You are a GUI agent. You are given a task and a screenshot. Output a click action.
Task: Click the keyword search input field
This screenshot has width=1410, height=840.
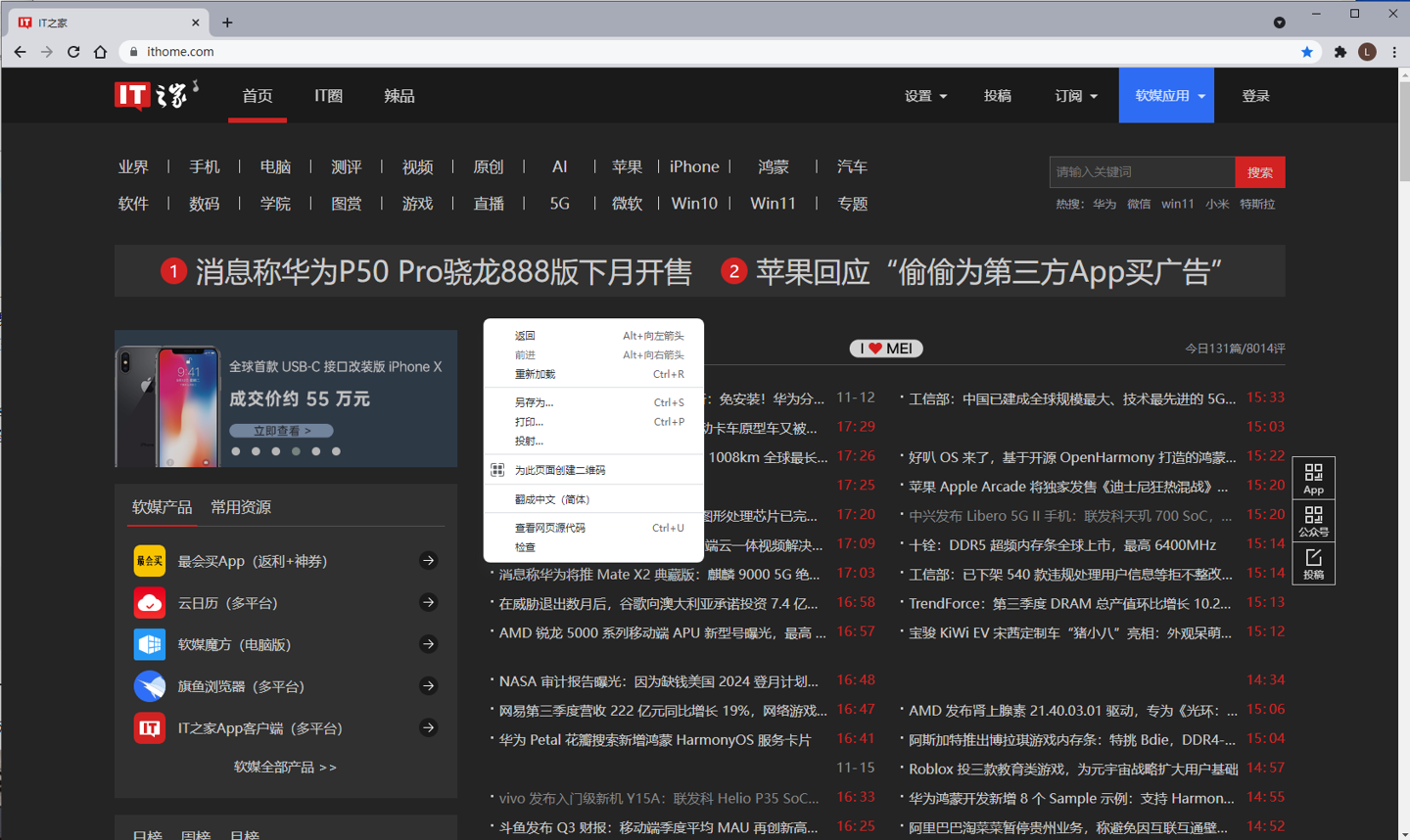coord(1142,172)
